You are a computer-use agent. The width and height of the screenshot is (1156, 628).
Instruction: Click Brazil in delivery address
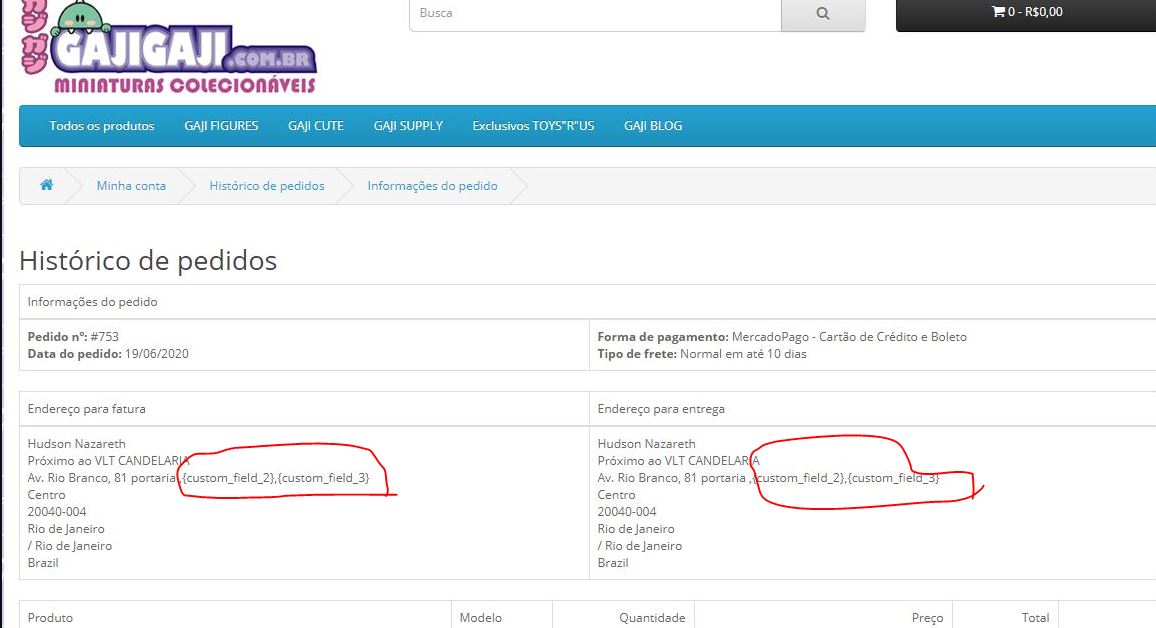click(x=613, y=562)
